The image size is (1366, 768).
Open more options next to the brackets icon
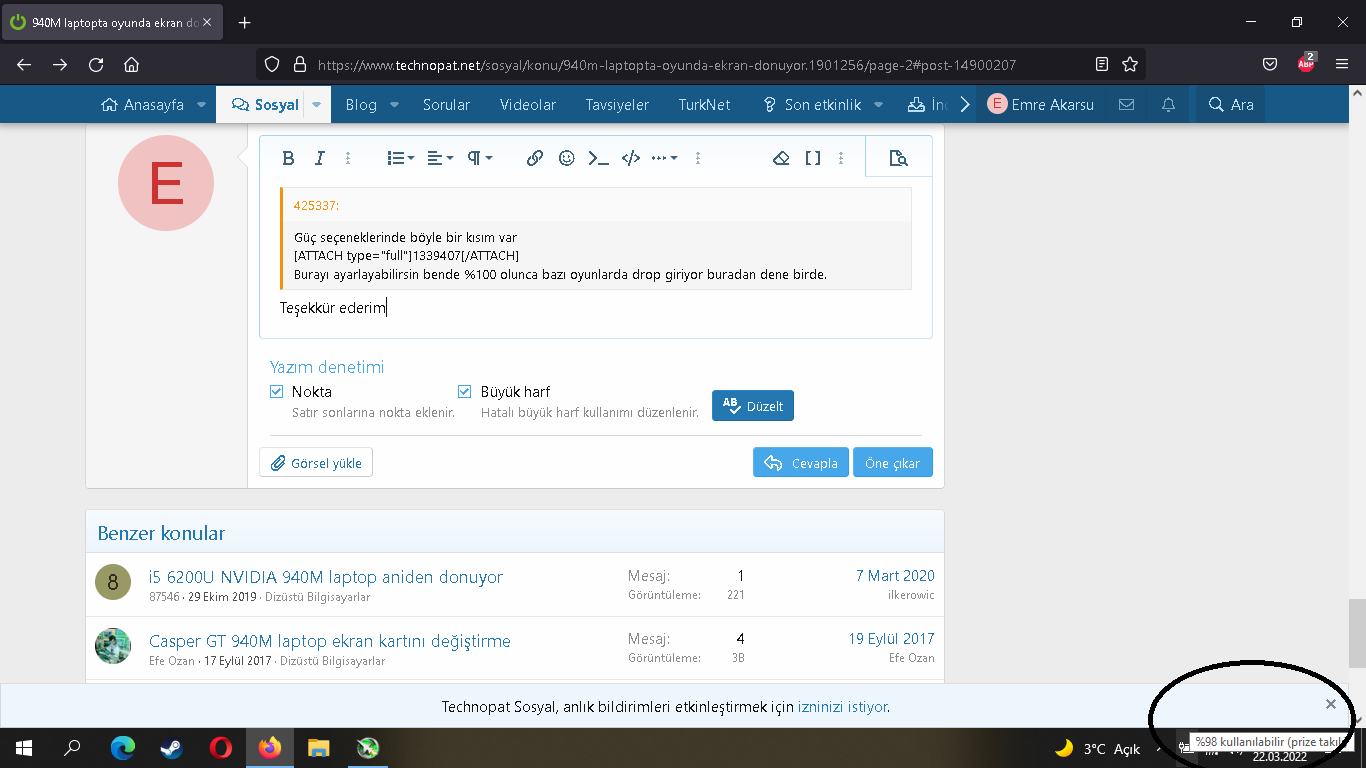841,158
